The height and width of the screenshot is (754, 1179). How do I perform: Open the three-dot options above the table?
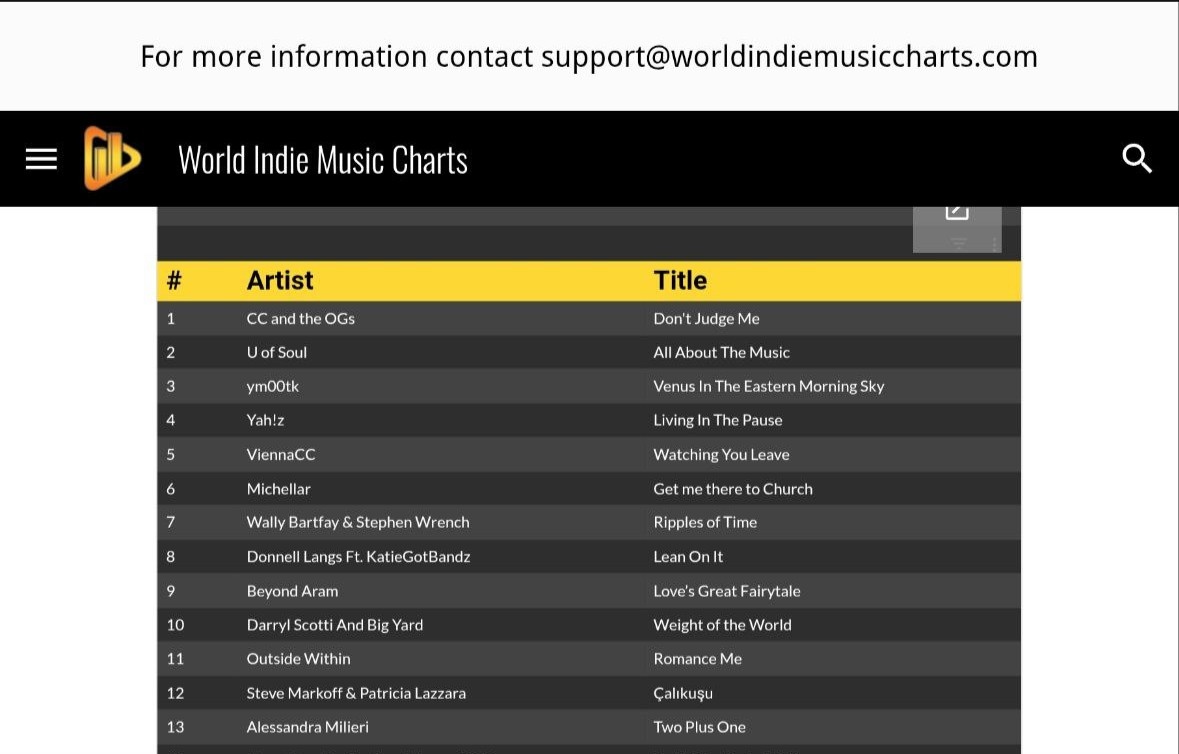click(x=994, y=243)
